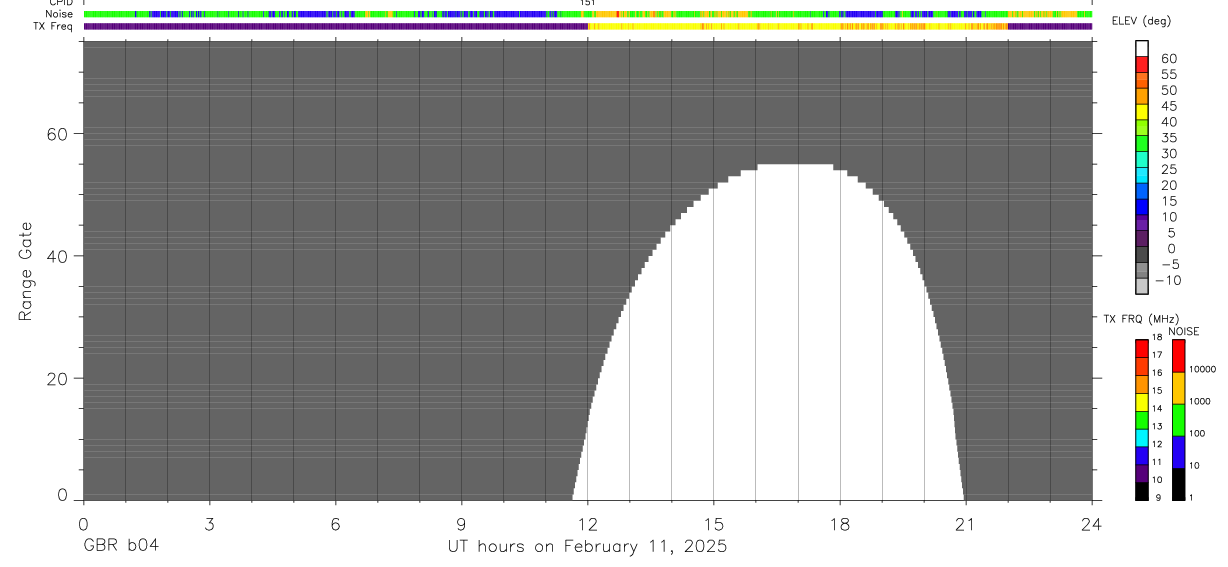Select the yellow 14–15 MHz TX frequency swatch

1142,402
